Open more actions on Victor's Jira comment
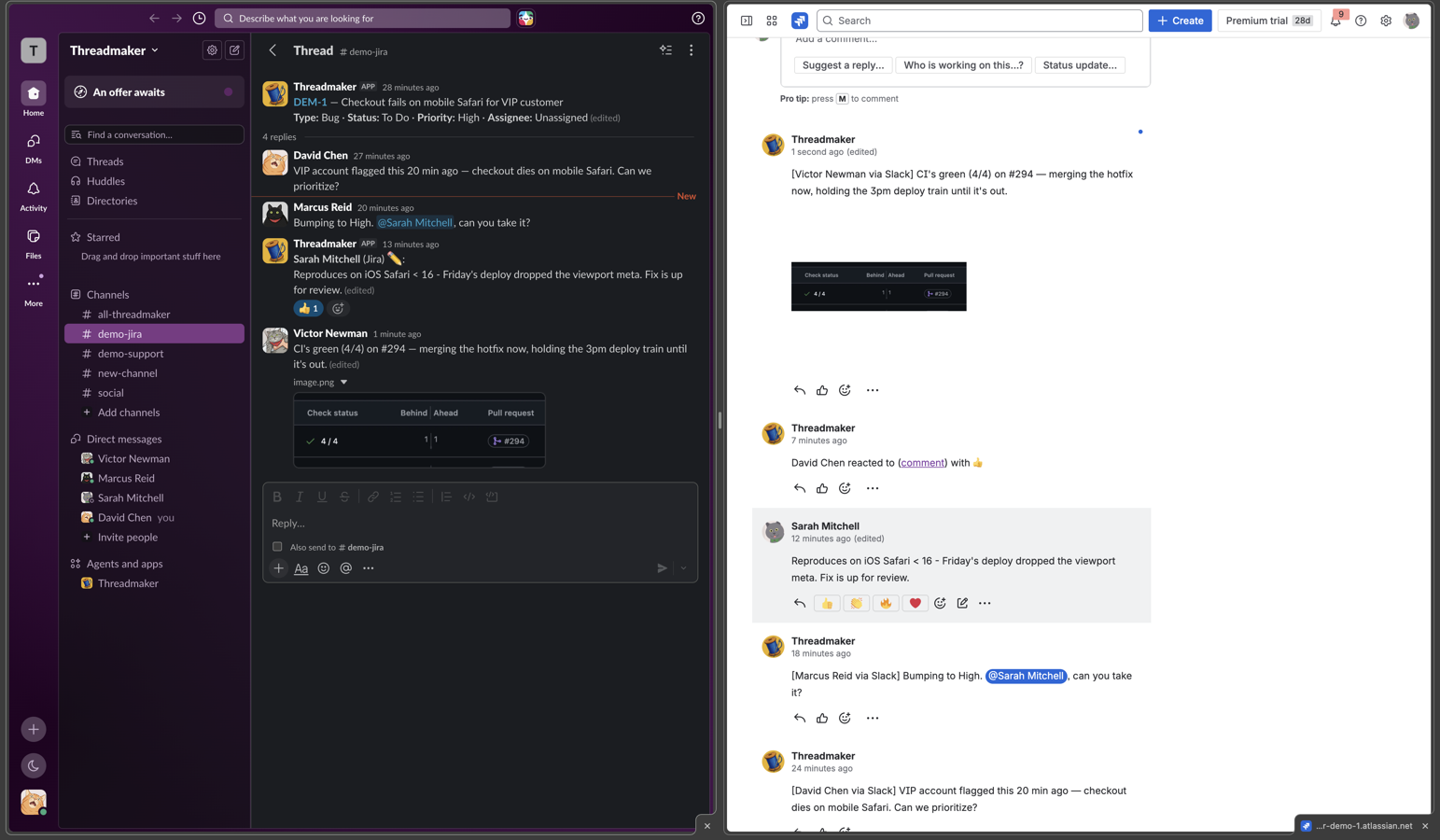The image size is (1440, 840). pyautogui.click(x=873, y=390)
